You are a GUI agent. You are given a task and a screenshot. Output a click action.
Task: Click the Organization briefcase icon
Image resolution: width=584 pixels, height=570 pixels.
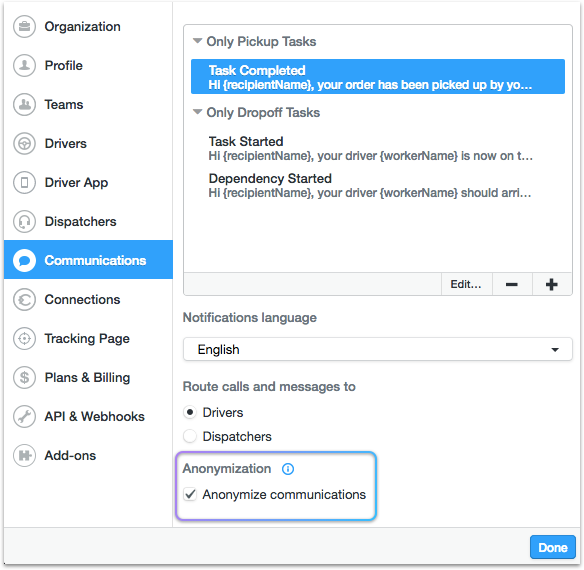(25, 26)
